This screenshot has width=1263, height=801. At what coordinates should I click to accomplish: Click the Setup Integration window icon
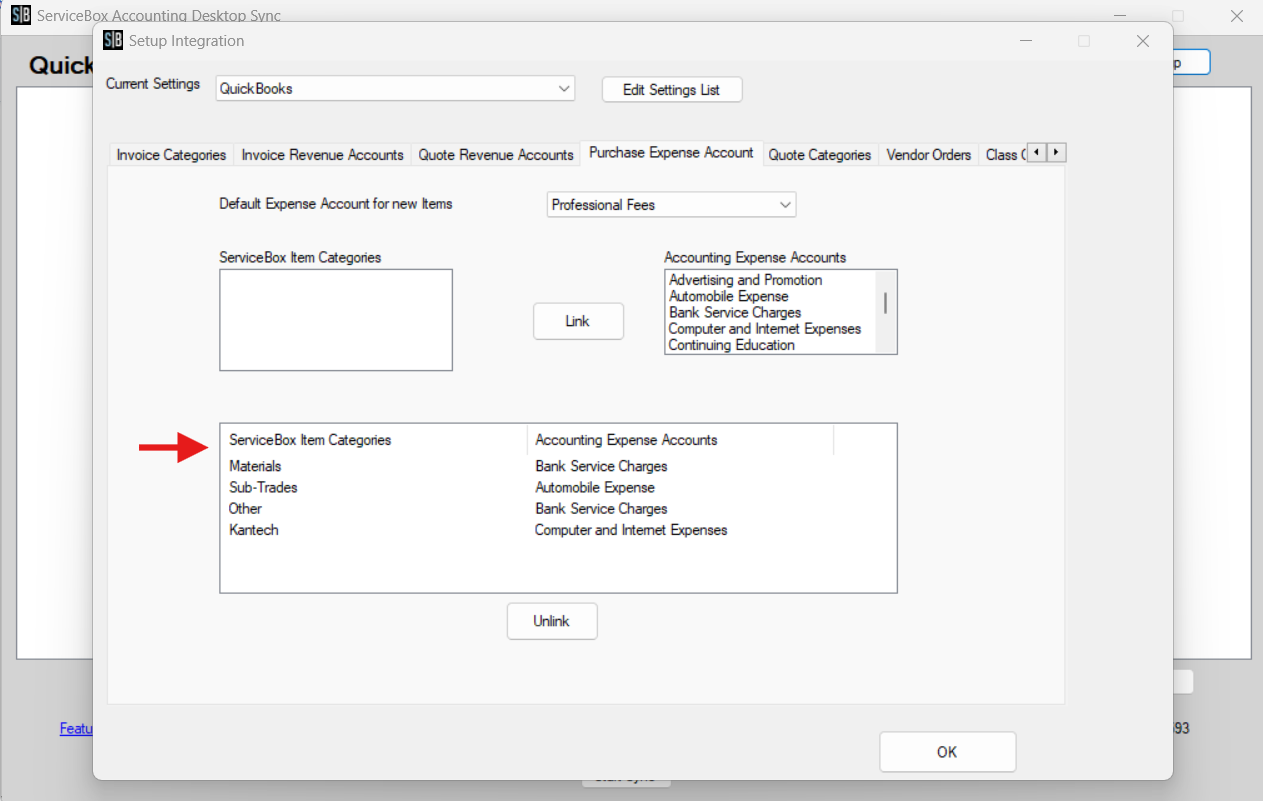point(113,41)
